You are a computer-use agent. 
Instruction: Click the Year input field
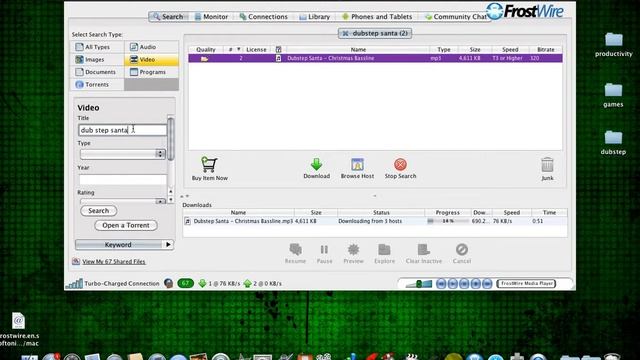[x=122, y=179]
